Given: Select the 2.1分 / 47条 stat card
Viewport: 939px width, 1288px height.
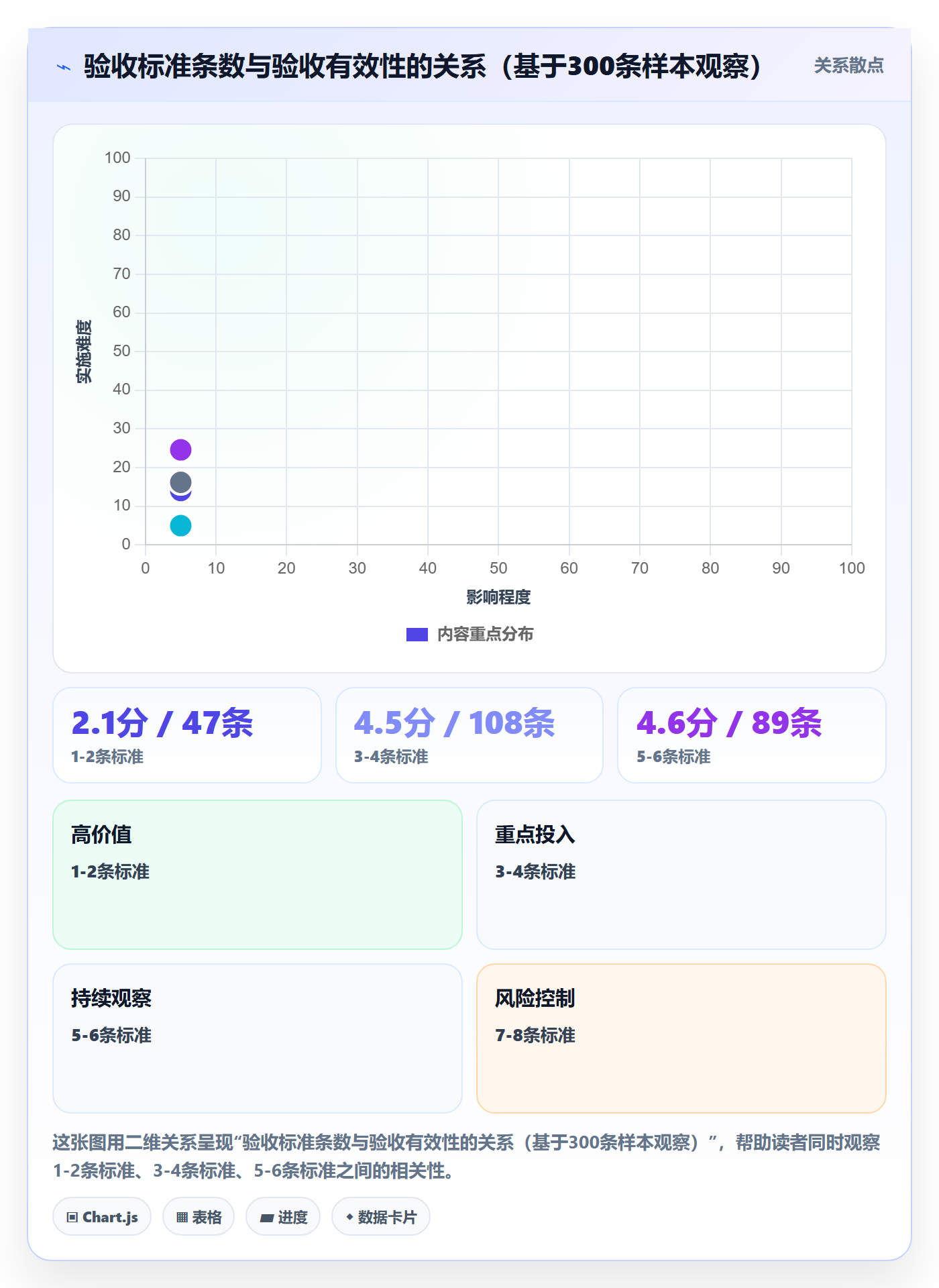Looking at the screenshot, I should click(x=187, y=735).
